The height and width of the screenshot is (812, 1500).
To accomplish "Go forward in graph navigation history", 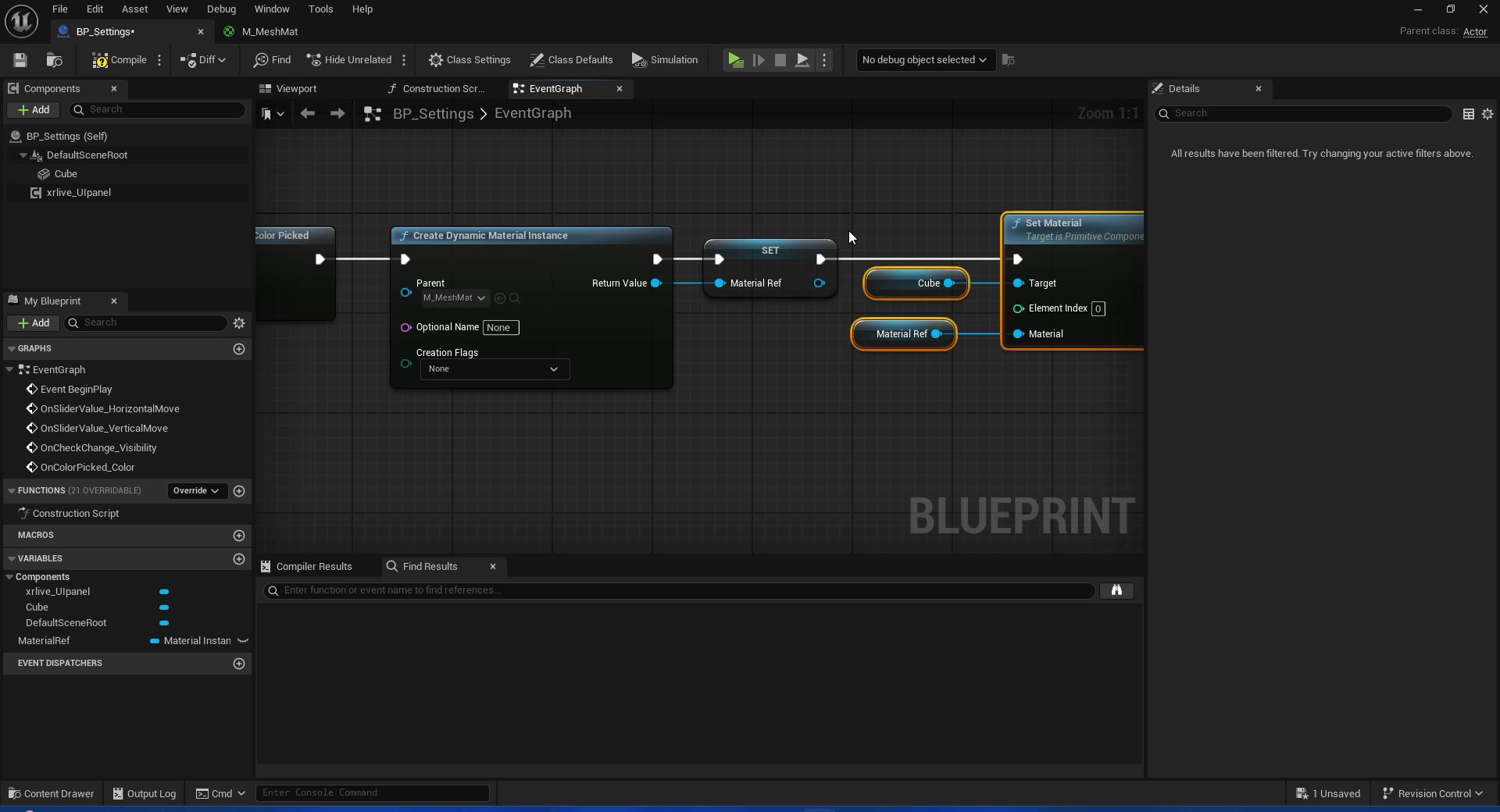I will pyautogui.click(x=337, y=114).
